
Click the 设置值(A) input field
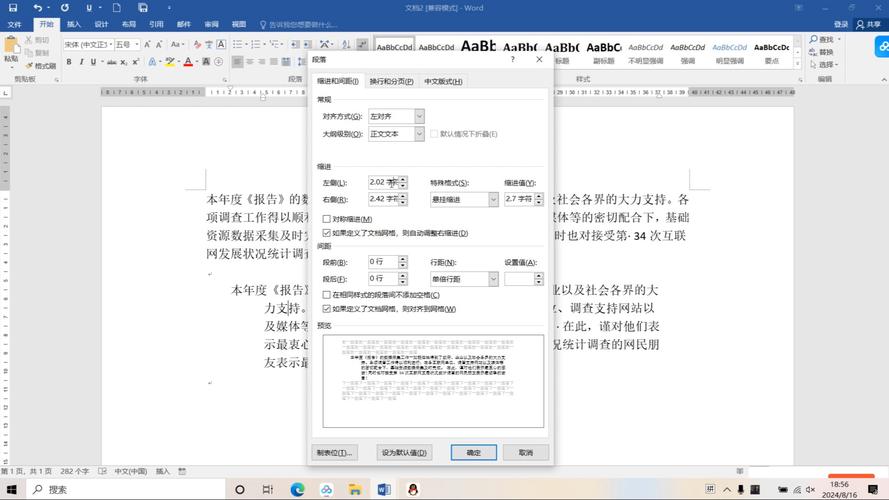click(x=519, y=279)
